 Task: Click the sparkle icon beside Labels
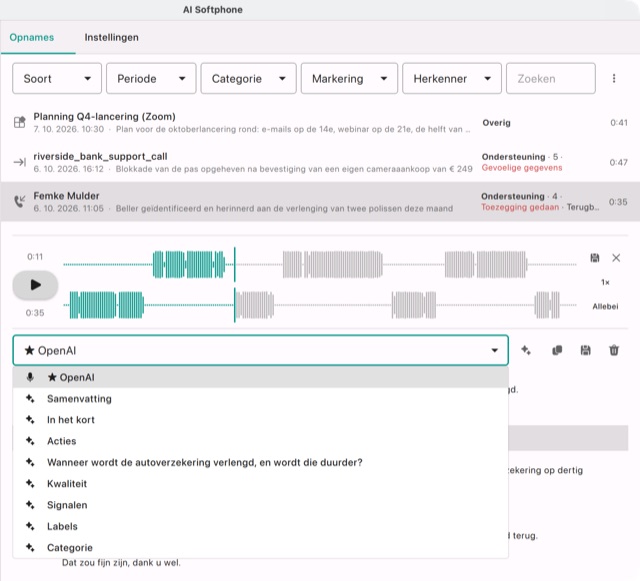coord(30,526)
